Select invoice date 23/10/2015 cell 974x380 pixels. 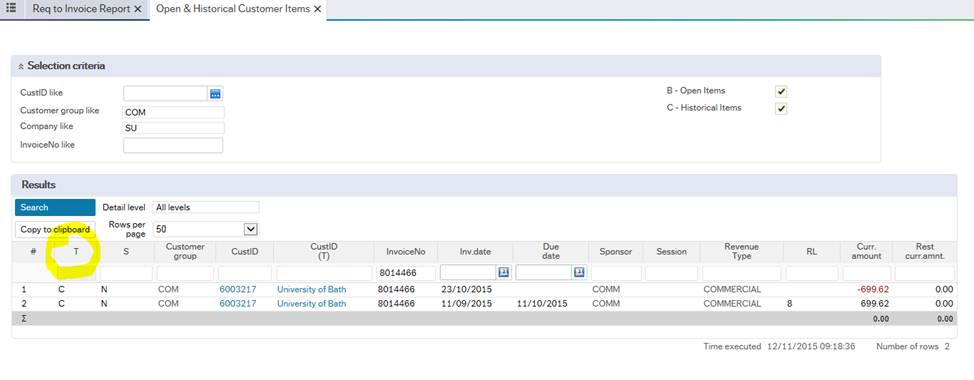466,289
